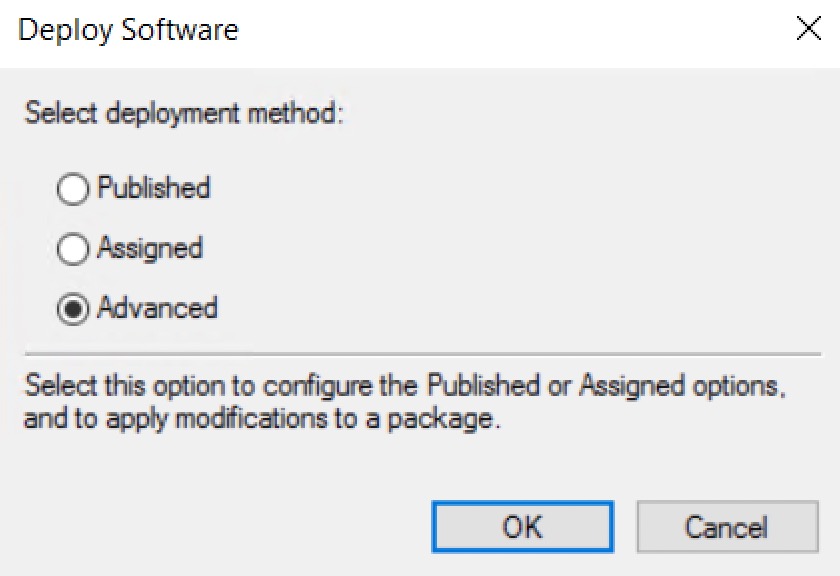
Task: Click the "Select deployment method:" heading
Action: click(x=184, y=112)
